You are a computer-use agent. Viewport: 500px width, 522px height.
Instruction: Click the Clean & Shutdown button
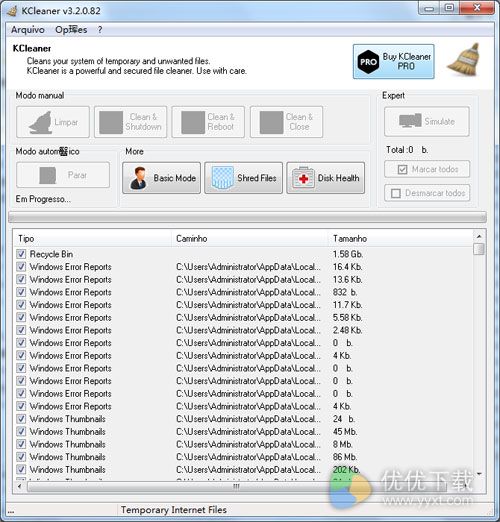point(131,122)
